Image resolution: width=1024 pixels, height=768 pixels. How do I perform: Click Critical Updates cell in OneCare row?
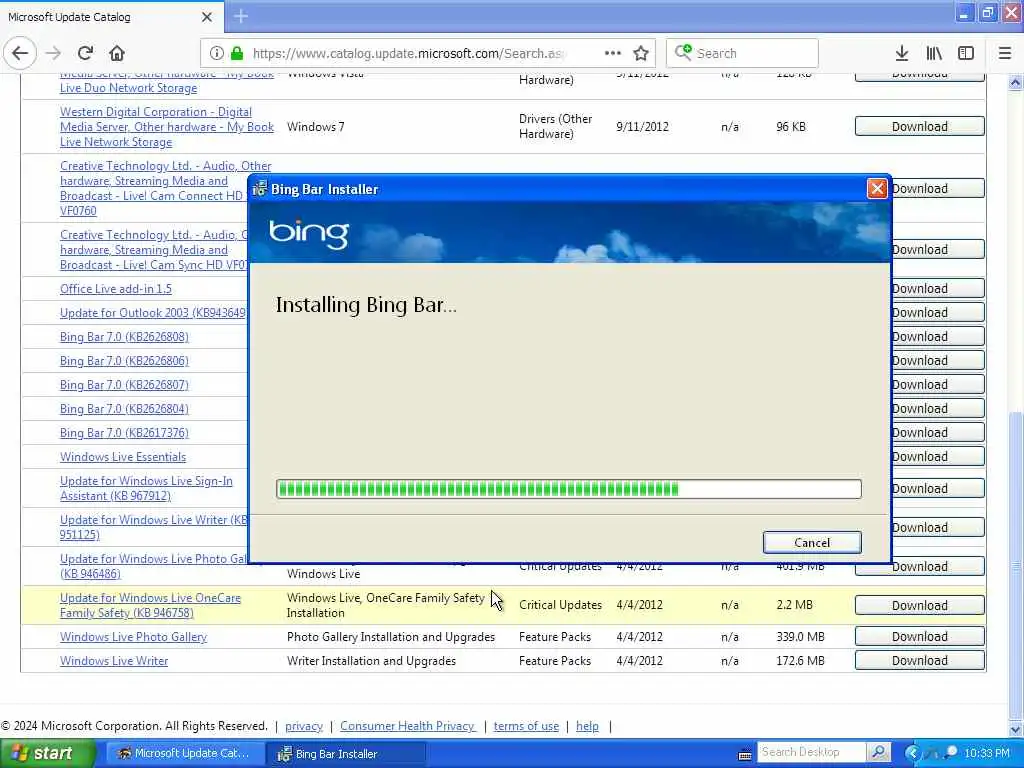(560, 605)
